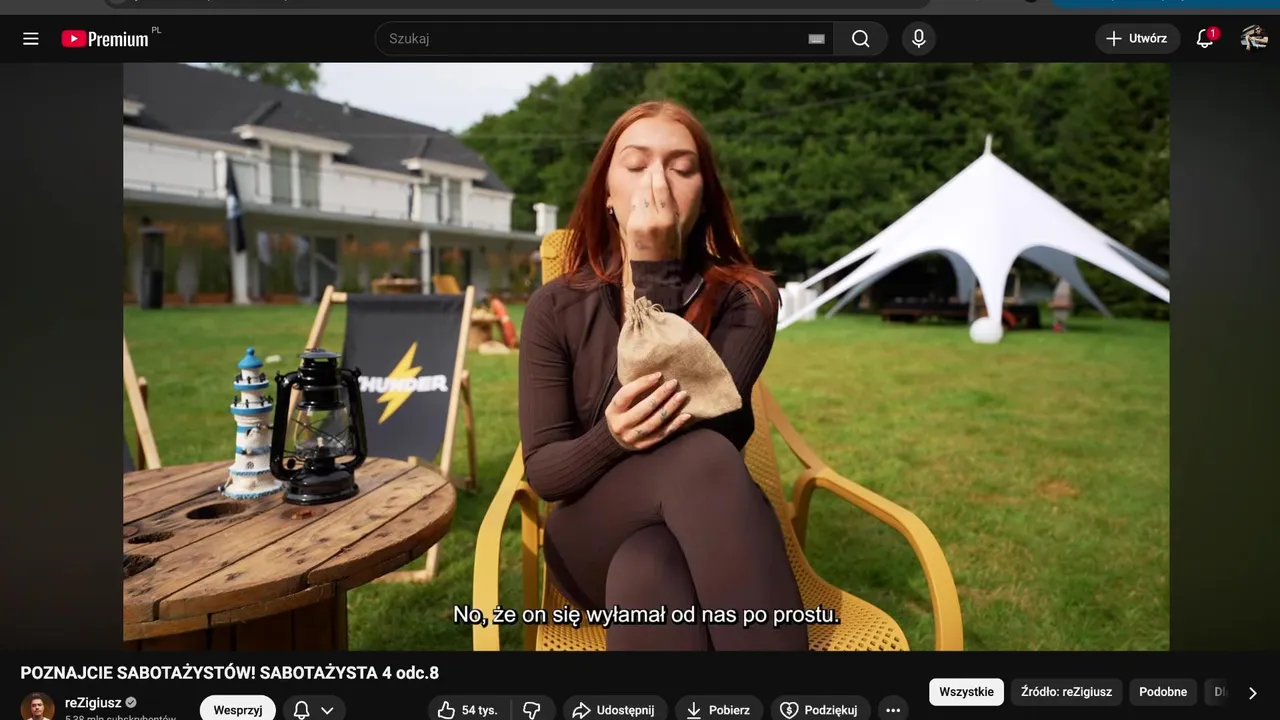Click the video player to pause
Image resolution: width=1280 pixels, height=720 pixels.
pyautogui.click(x=646, y=357)
